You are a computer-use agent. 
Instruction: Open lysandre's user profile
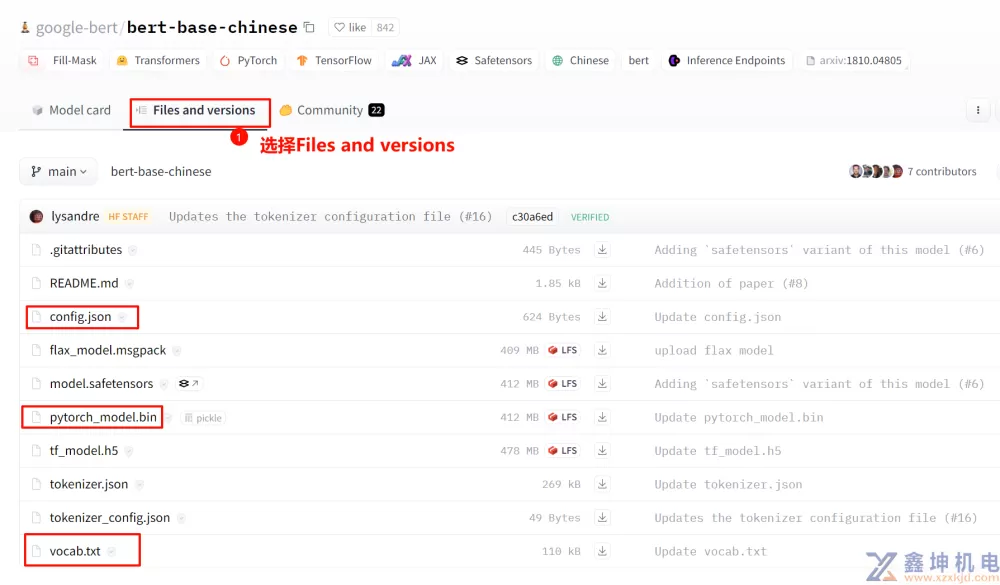click(75, 216)
